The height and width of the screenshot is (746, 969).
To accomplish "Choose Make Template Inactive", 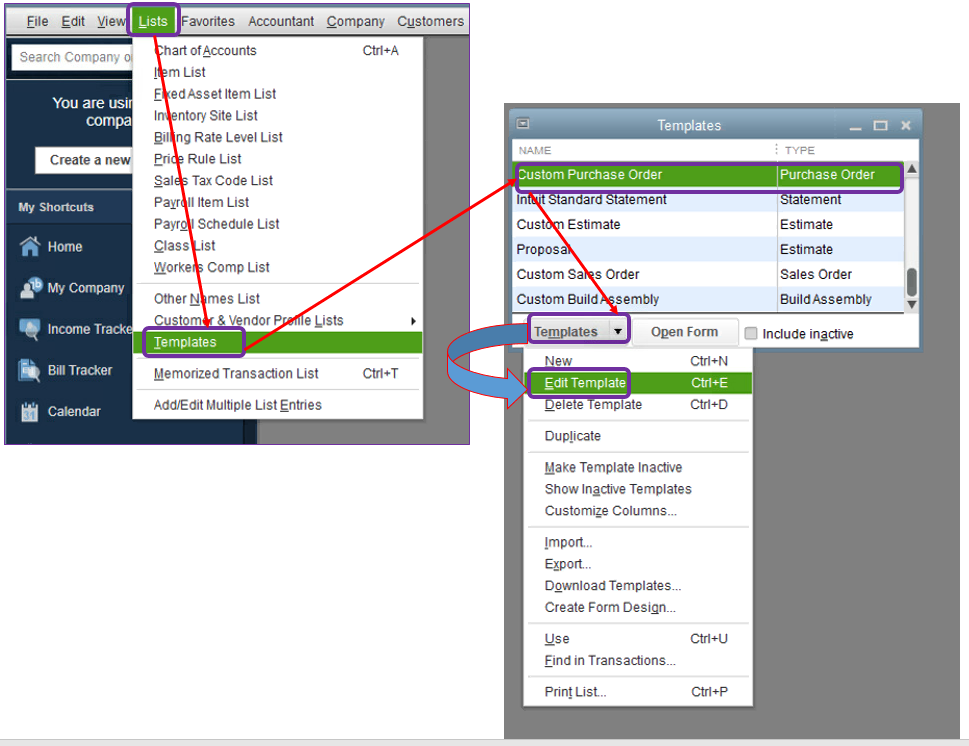I will 638,467.
